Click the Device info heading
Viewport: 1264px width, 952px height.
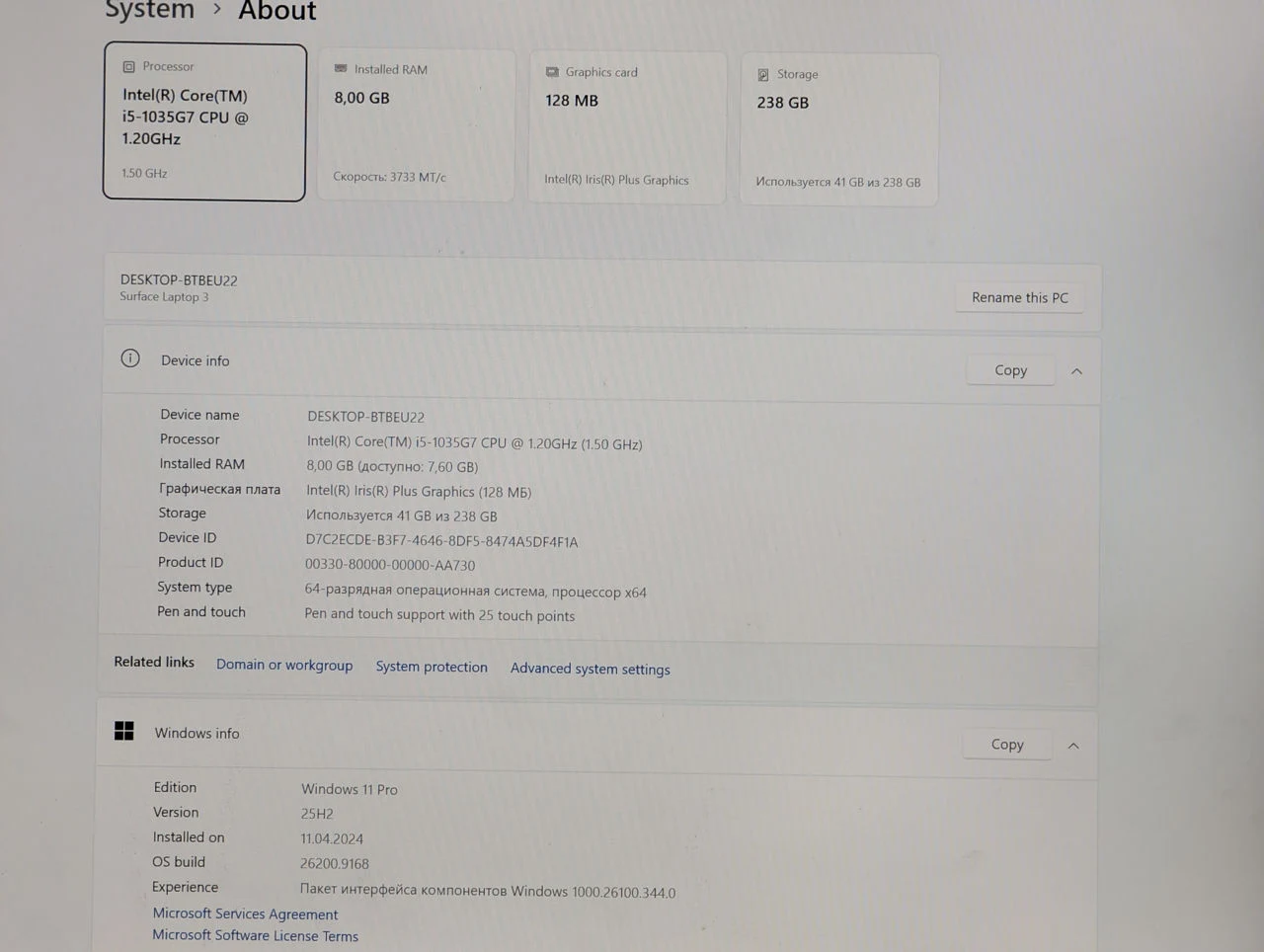[x=196, y=360]
